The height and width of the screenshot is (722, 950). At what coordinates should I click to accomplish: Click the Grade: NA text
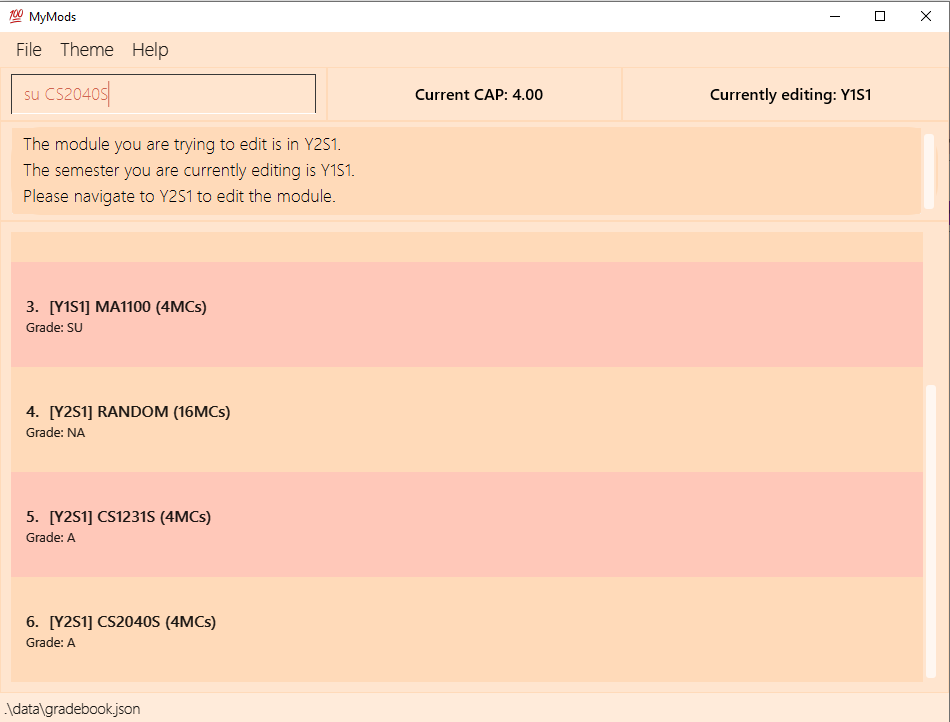click(55, 432)
